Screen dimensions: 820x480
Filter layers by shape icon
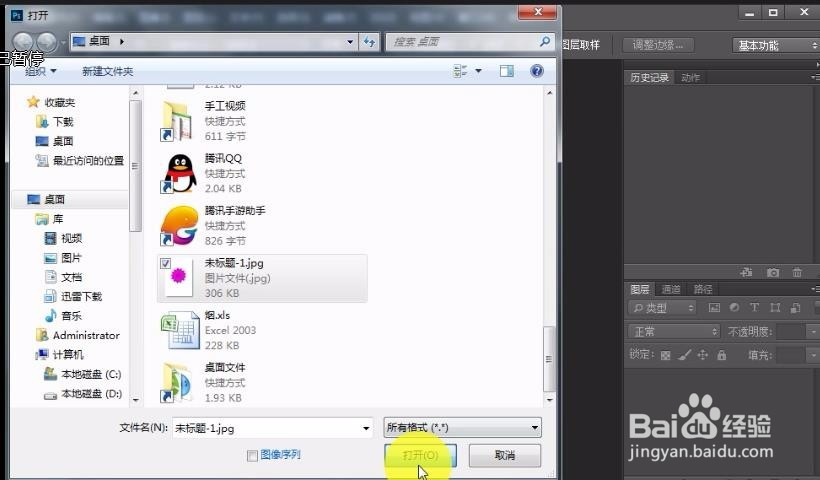(775, 307)
